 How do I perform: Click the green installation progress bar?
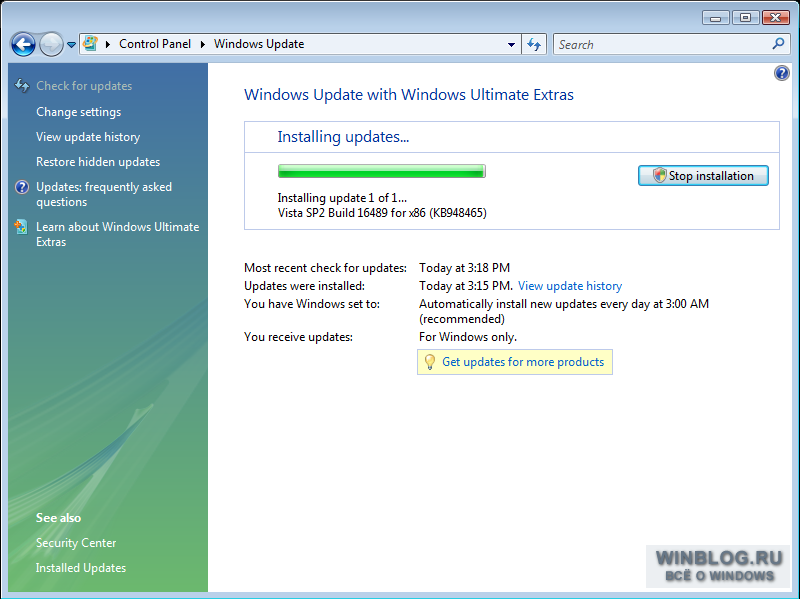(382, 171)
